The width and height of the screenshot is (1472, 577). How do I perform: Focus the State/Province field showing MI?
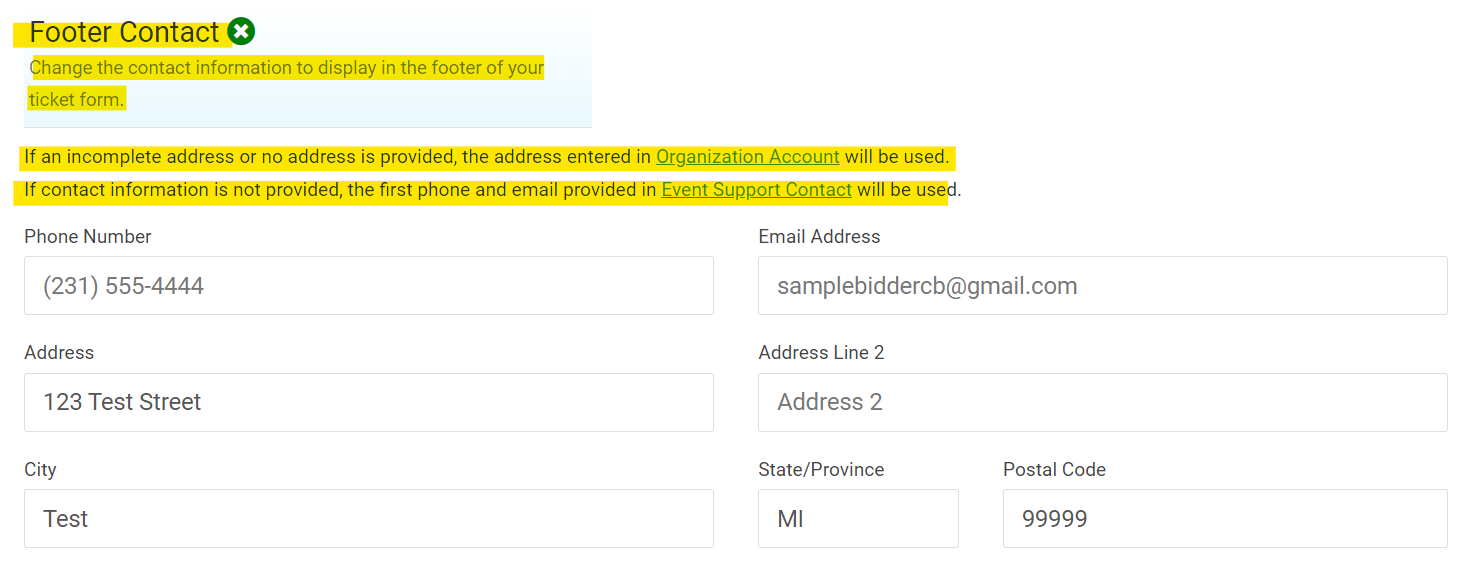pos(857,518)
